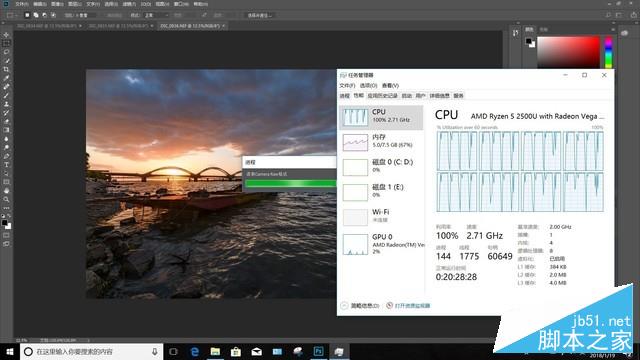Select Wi-Fi in performance sidebar
640x360 pixels.
(x=381, y=217)
